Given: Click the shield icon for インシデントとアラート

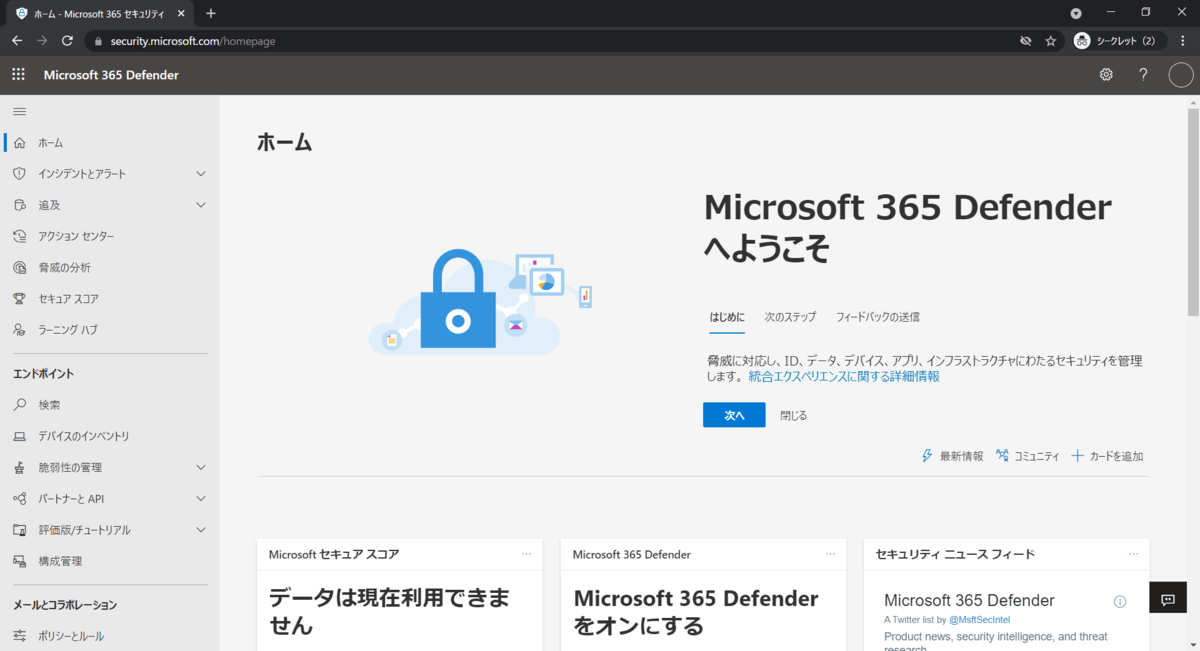Looking at the screenshot, I should [x=19, y=174].
